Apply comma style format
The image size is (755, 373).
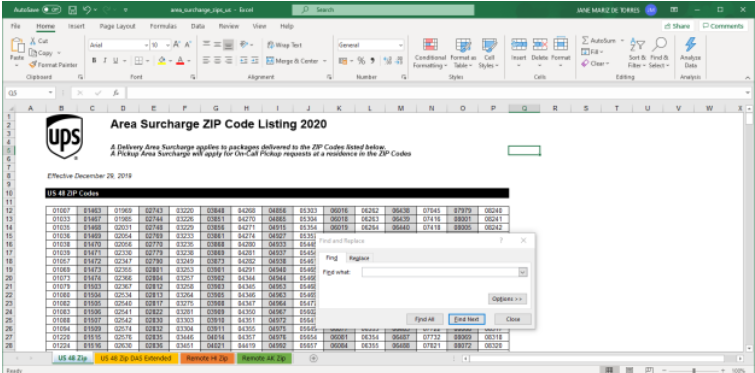click(x=372, y=61)
